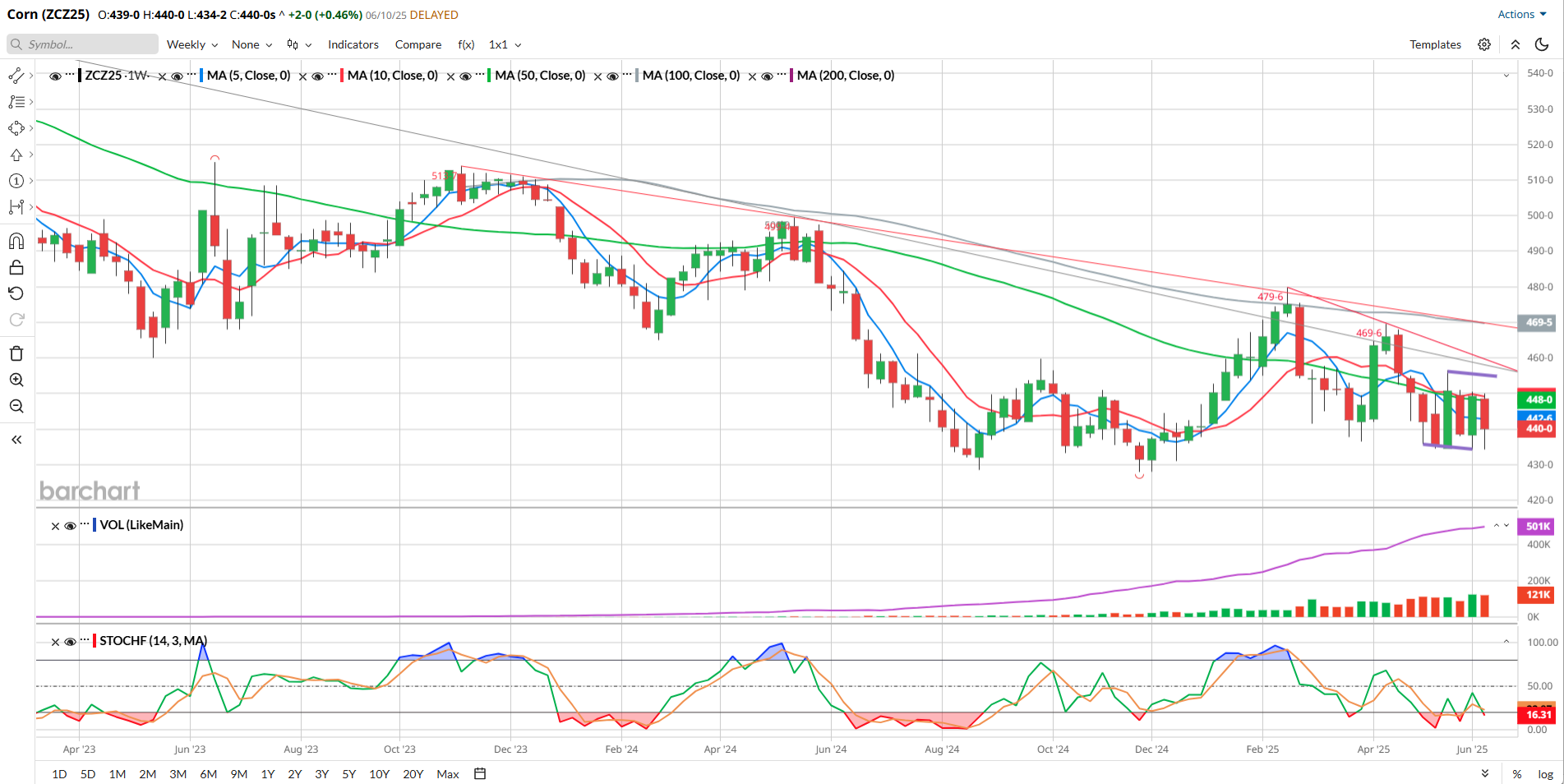1564x784 pixels.
Task: Select the 1D time range
Action: coord(59,774)
